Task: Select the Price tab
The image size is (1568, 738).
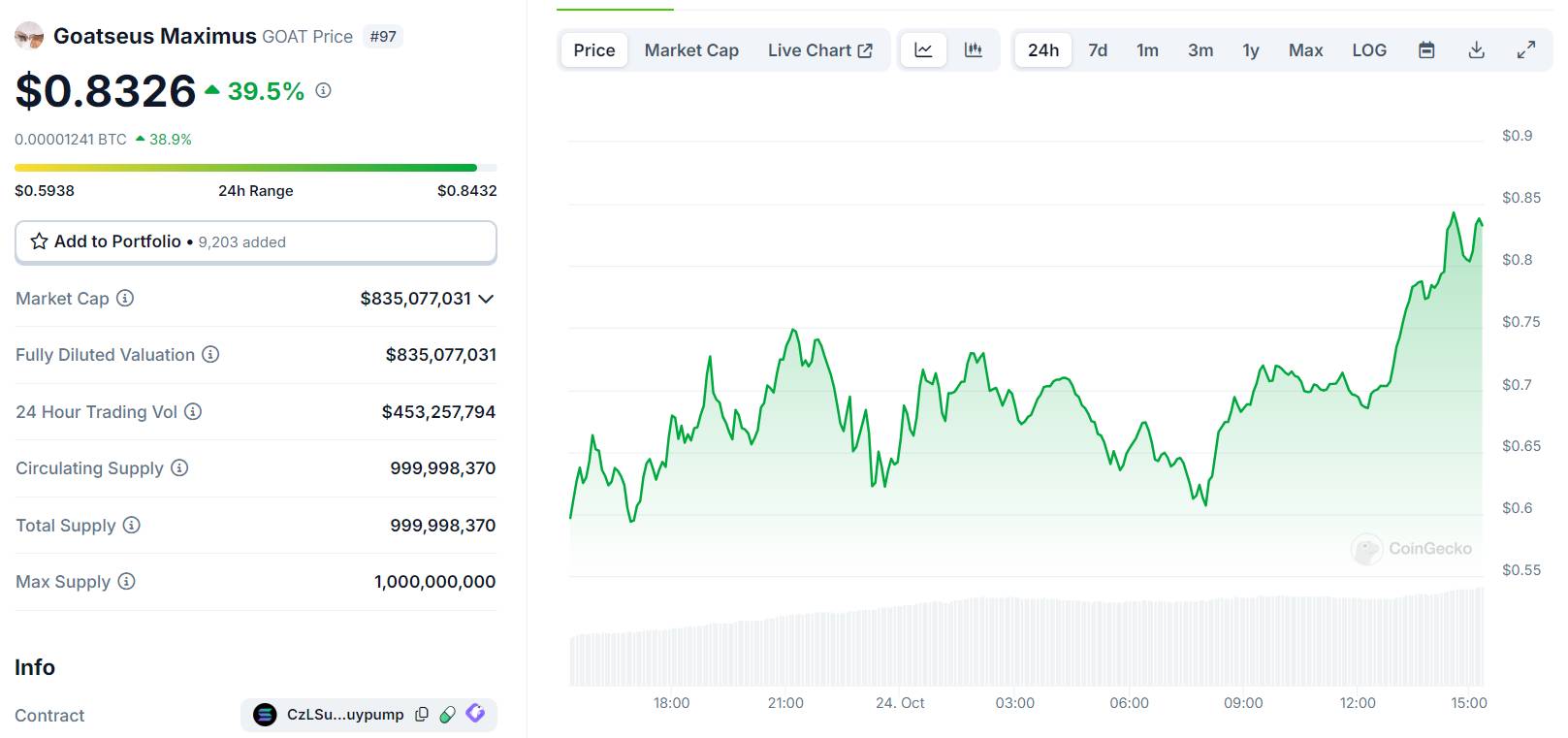Action: tap(594, 50)
